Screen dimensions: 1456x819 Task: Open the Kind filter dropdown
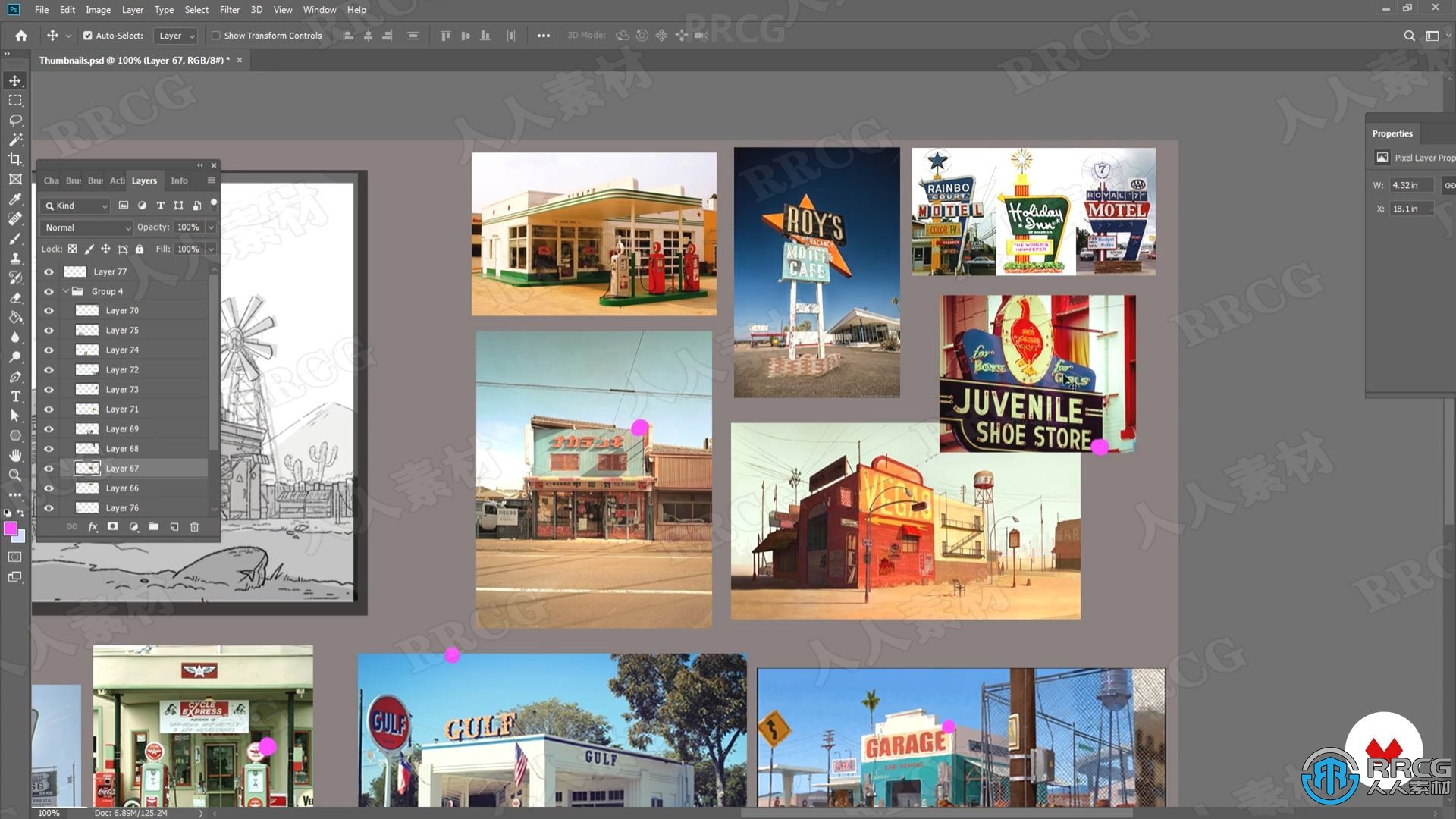76,206
